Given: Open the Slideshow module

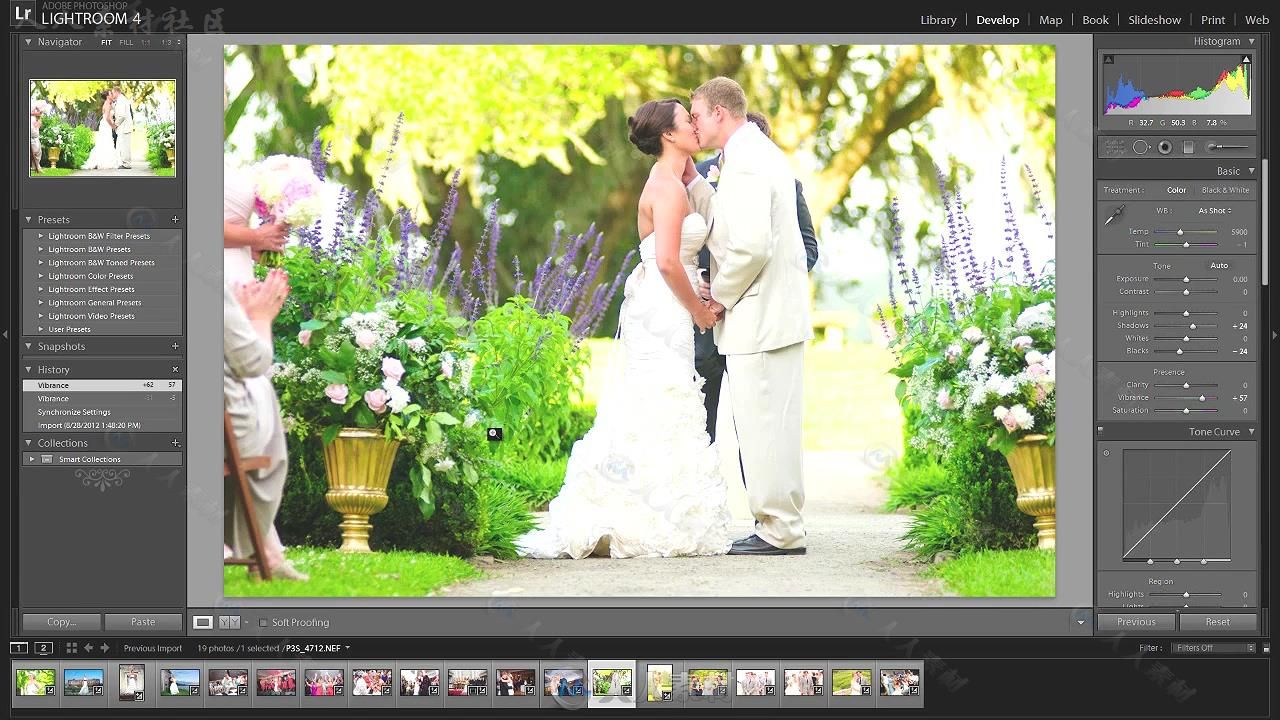Looking at the screenshot, I should pyautogui.click(x=1154, y=19).
